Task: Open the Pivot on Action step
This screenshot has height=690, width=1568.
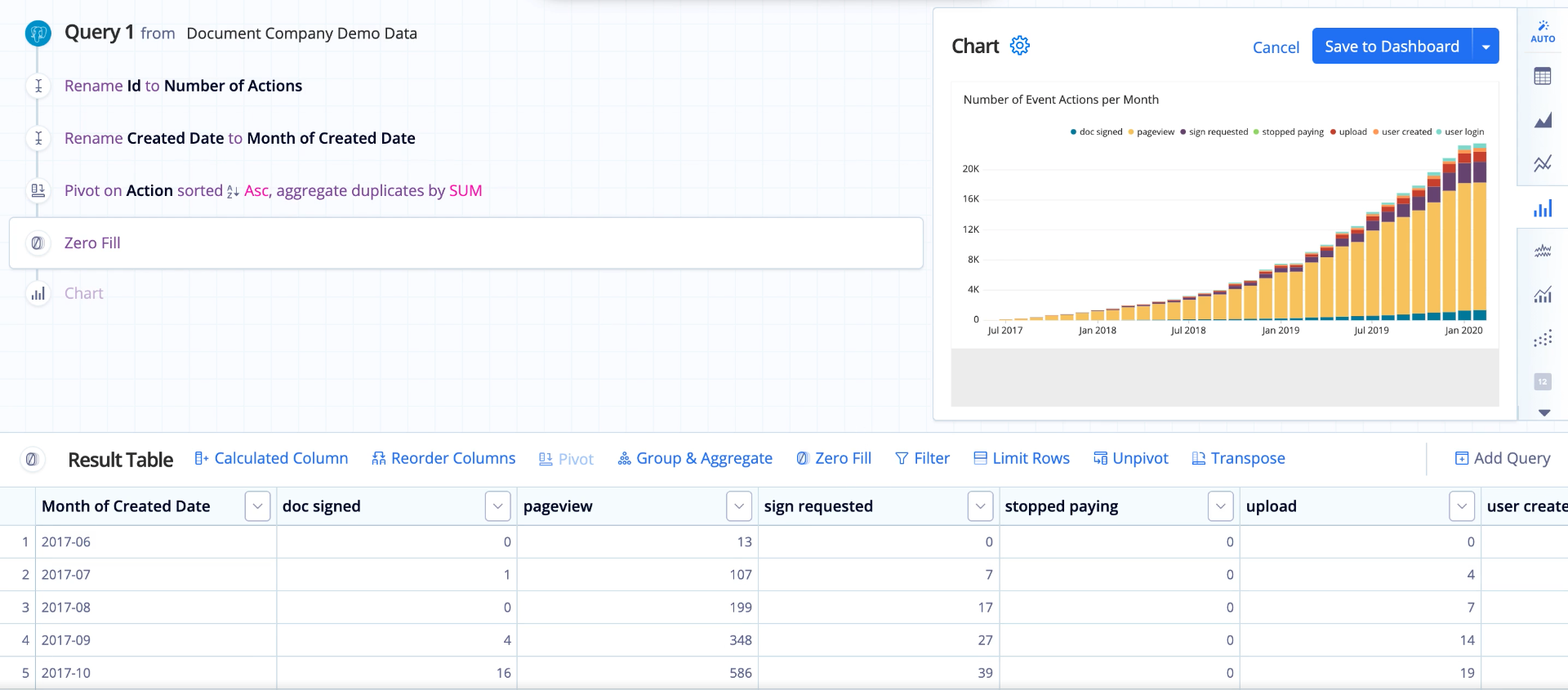Action: click(274, 190)
